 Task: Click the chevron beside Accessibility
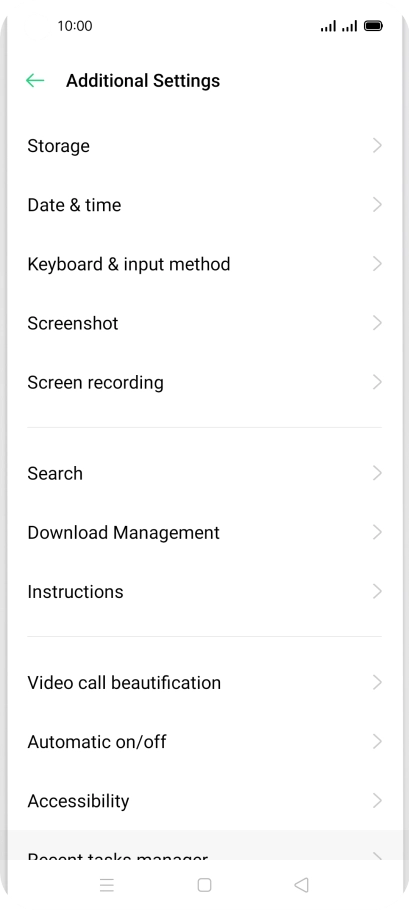pos(377,801)
